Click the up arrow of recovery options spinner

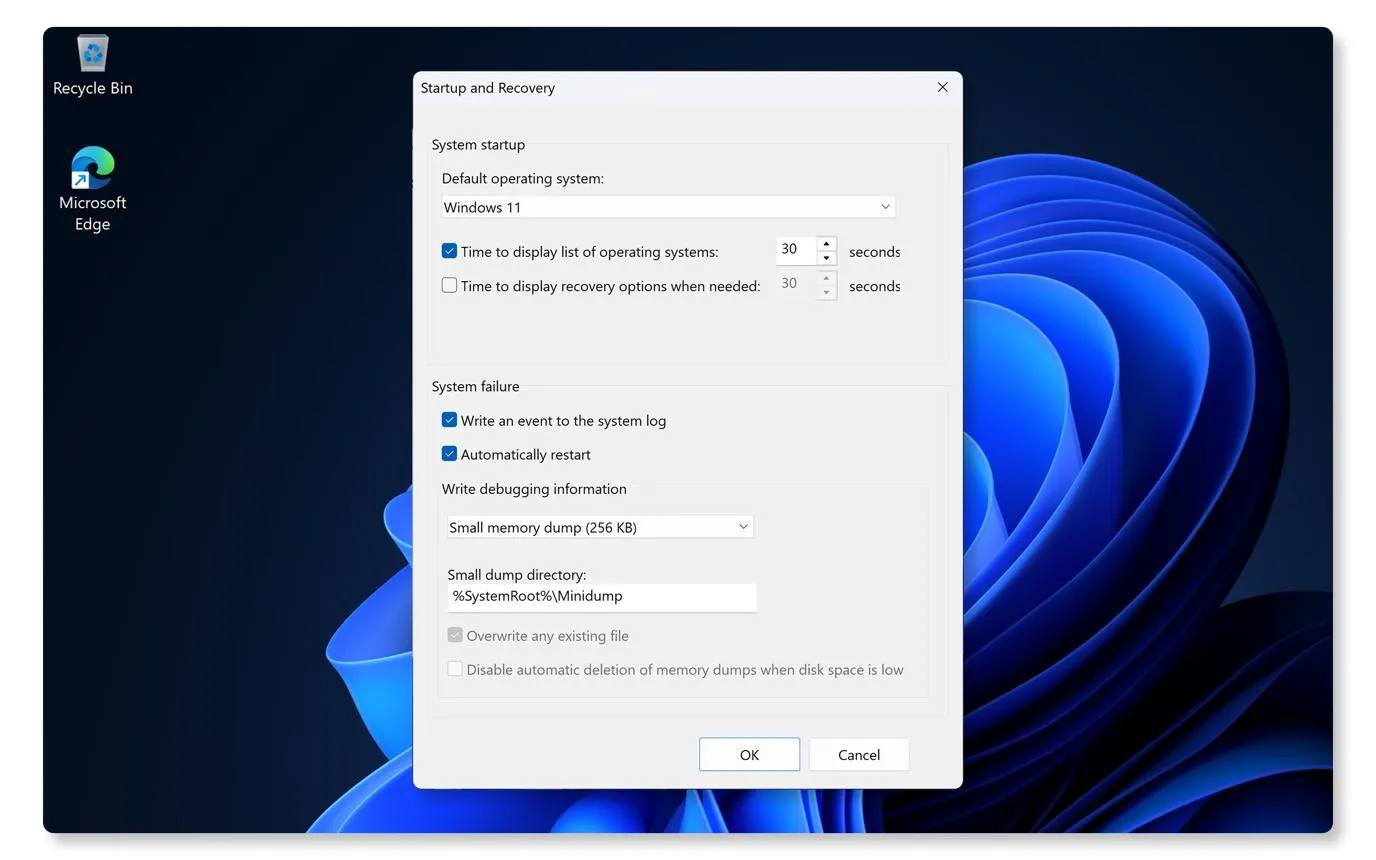click(826, 278)
